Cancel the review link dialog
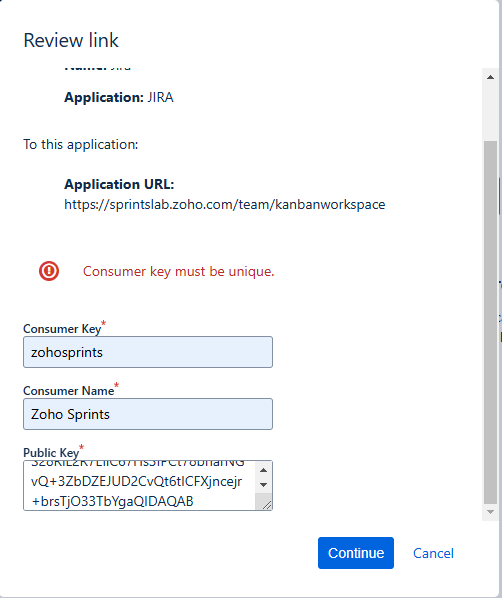The height and width of the screenshot is (598, 502). pos(433,553)
